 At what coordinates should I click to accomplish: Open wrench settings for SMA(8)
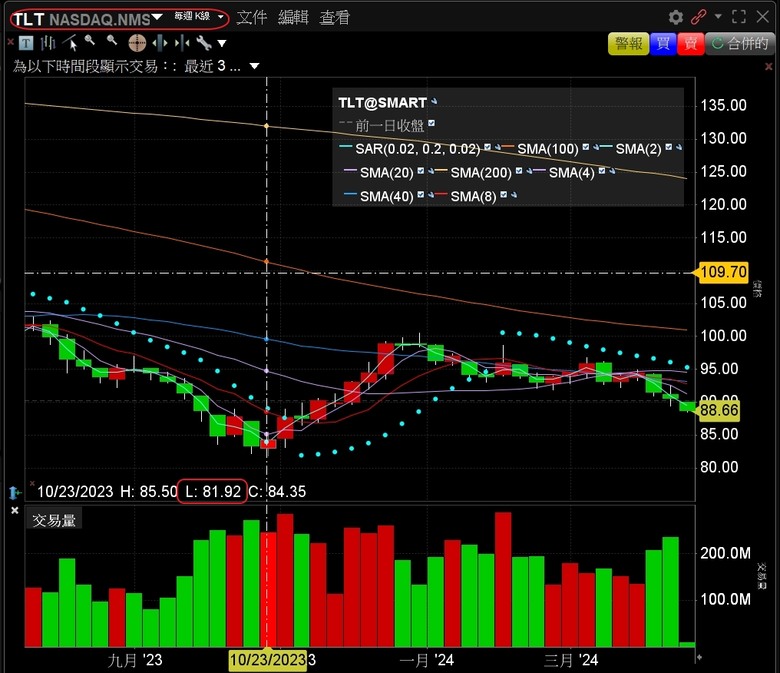point(513,195)
